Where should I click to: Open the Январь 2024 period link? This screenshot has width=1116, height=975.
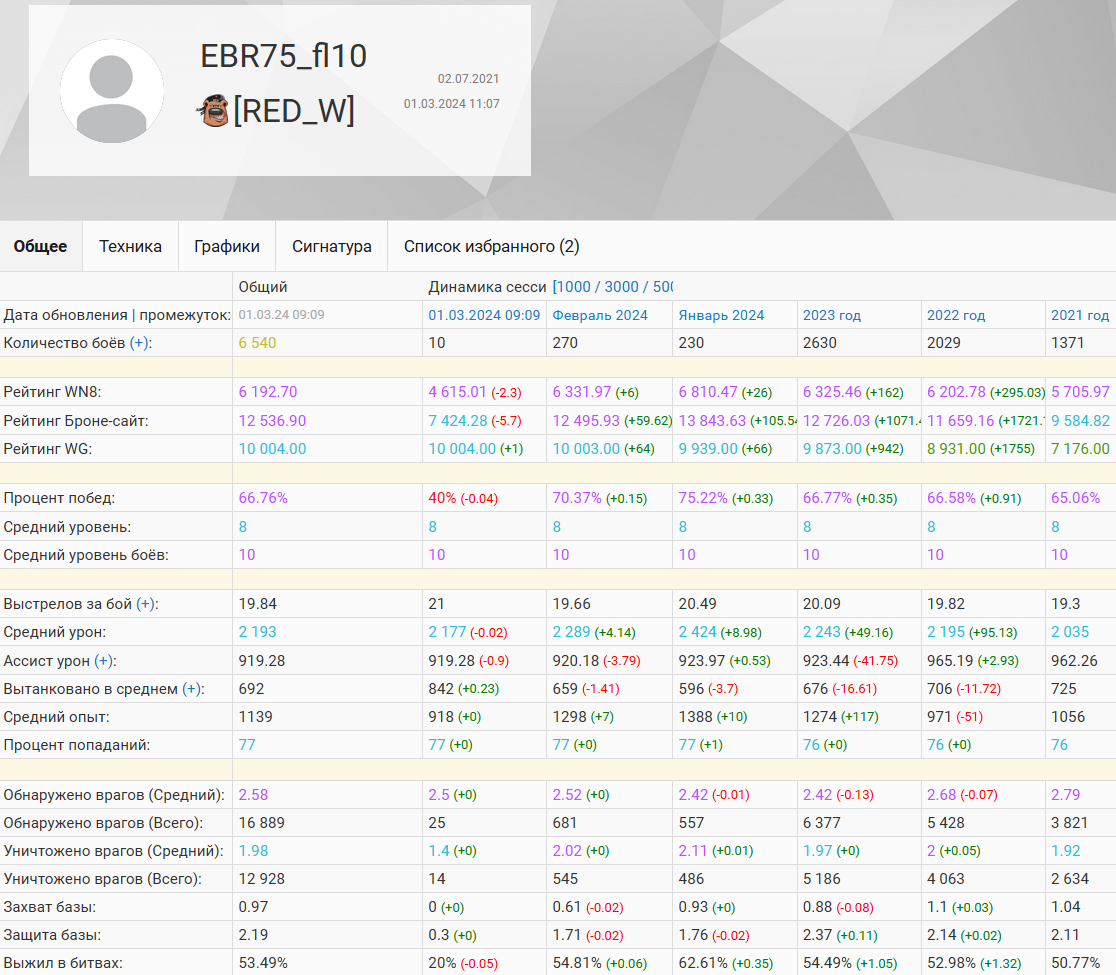[x=721, y=315]
